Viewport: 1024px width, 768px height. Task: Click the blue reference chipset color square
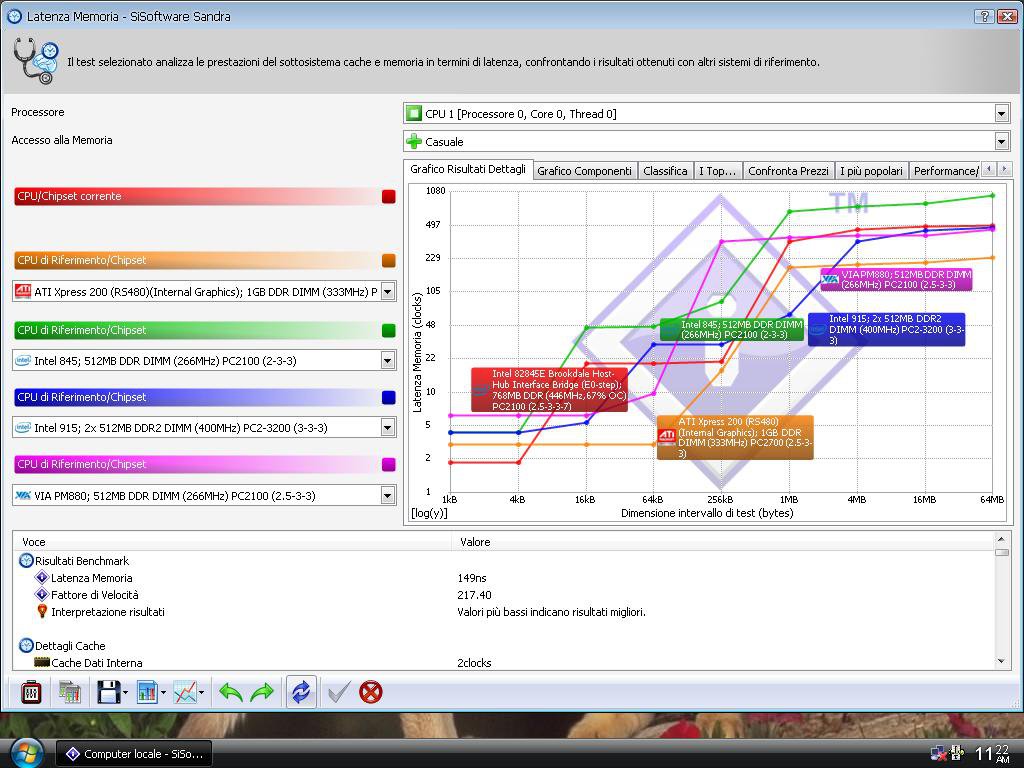389,398
